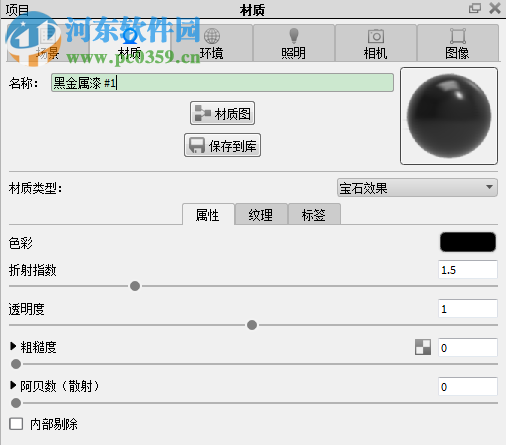Click the 阿贝数 slider handle
This screenshot has height=445, width=506.
(16, 403)
